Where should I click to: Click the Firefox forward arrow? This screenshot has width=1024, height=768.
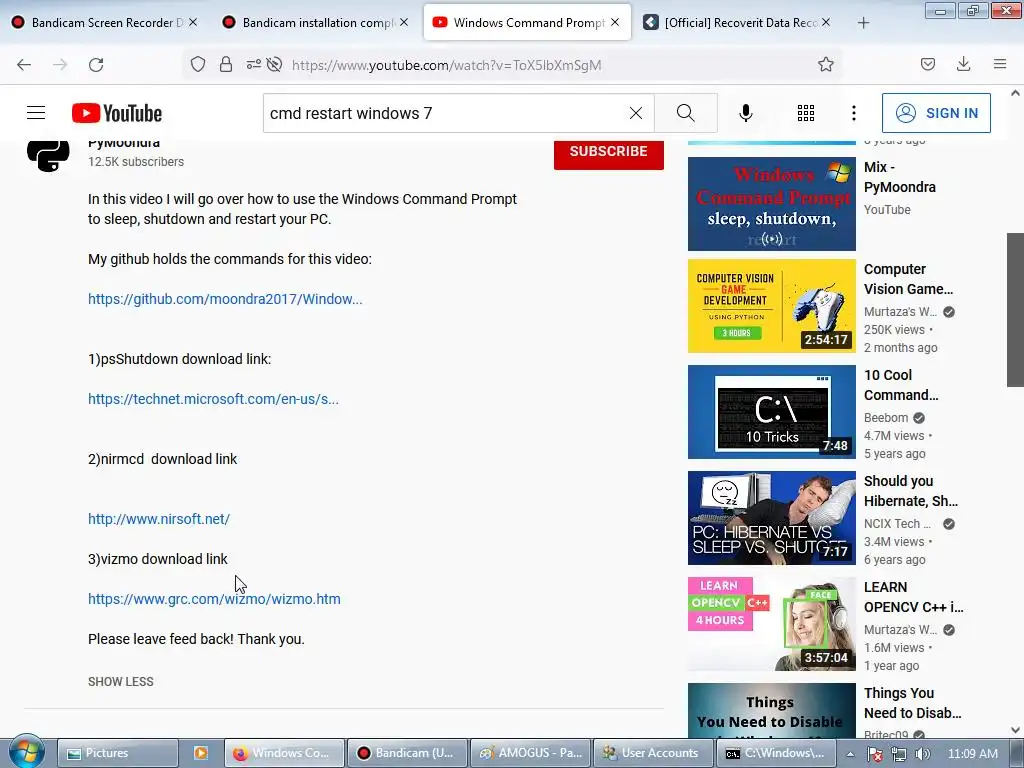click(x=60, y=65)
